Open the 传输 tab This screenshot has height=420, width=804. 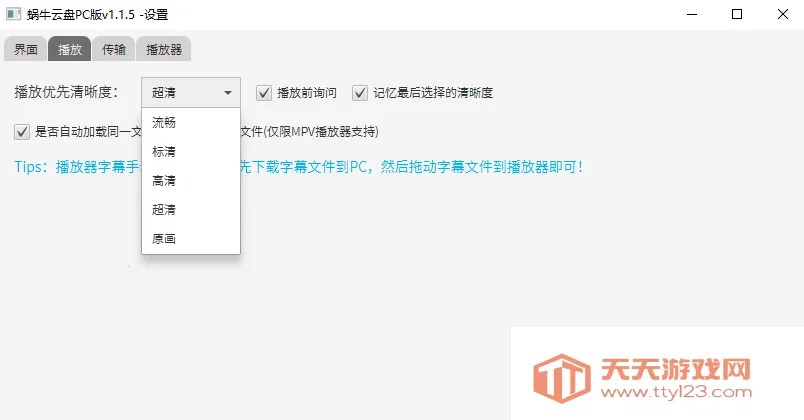[x=113, y=49]
